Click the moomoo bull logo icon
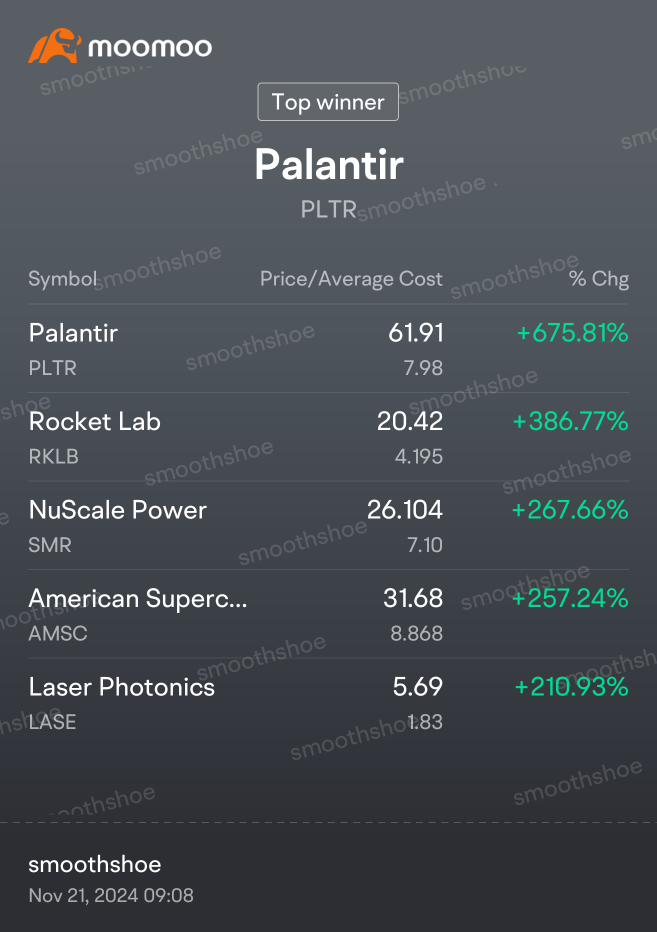This screenshot has height=932, width=657. (x=54, y=47)
